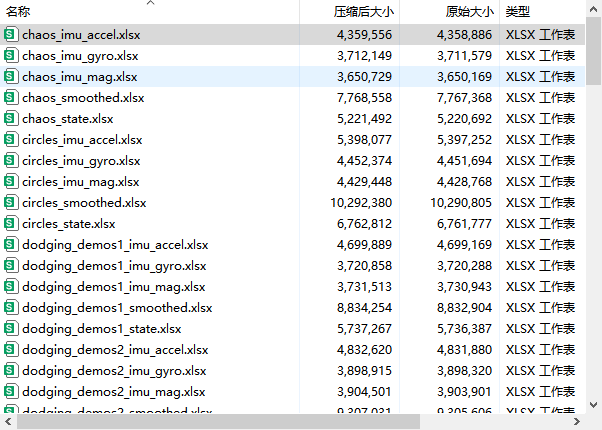Click the vertical scrollbar thumb
Viewport: 602px width, 430px height.
(x=594, y=51)
